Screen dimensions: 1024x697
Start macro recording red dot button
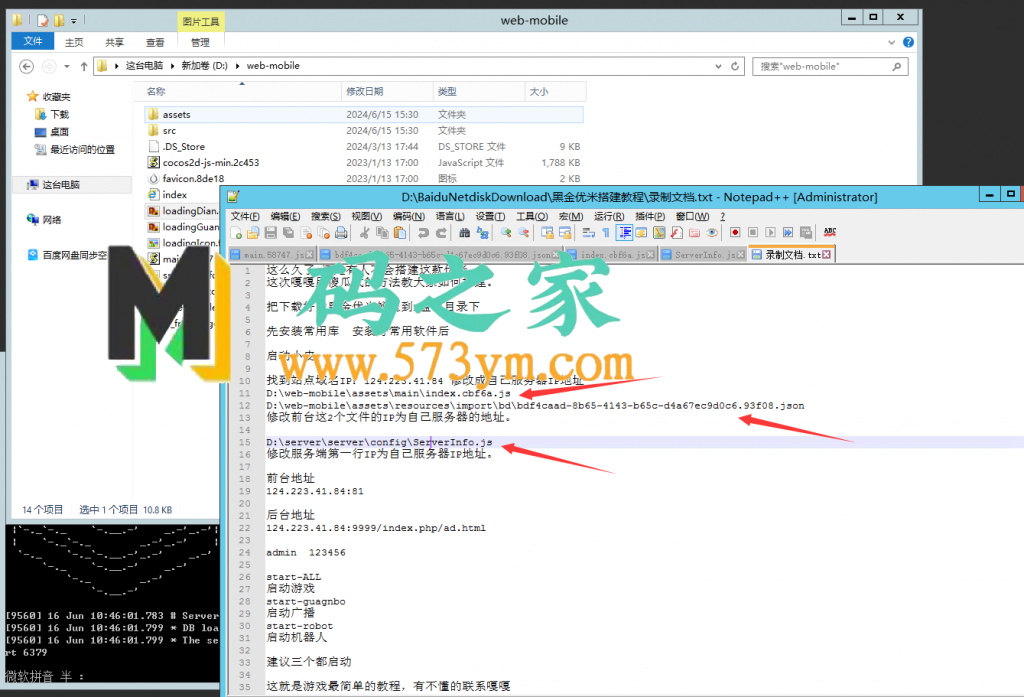(x=735, y=233)
